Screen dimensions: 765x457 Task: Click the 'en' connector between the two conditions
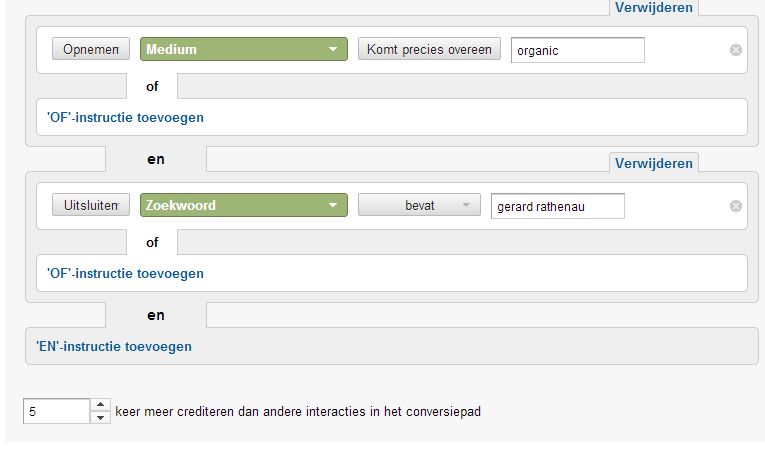[156, 159]
